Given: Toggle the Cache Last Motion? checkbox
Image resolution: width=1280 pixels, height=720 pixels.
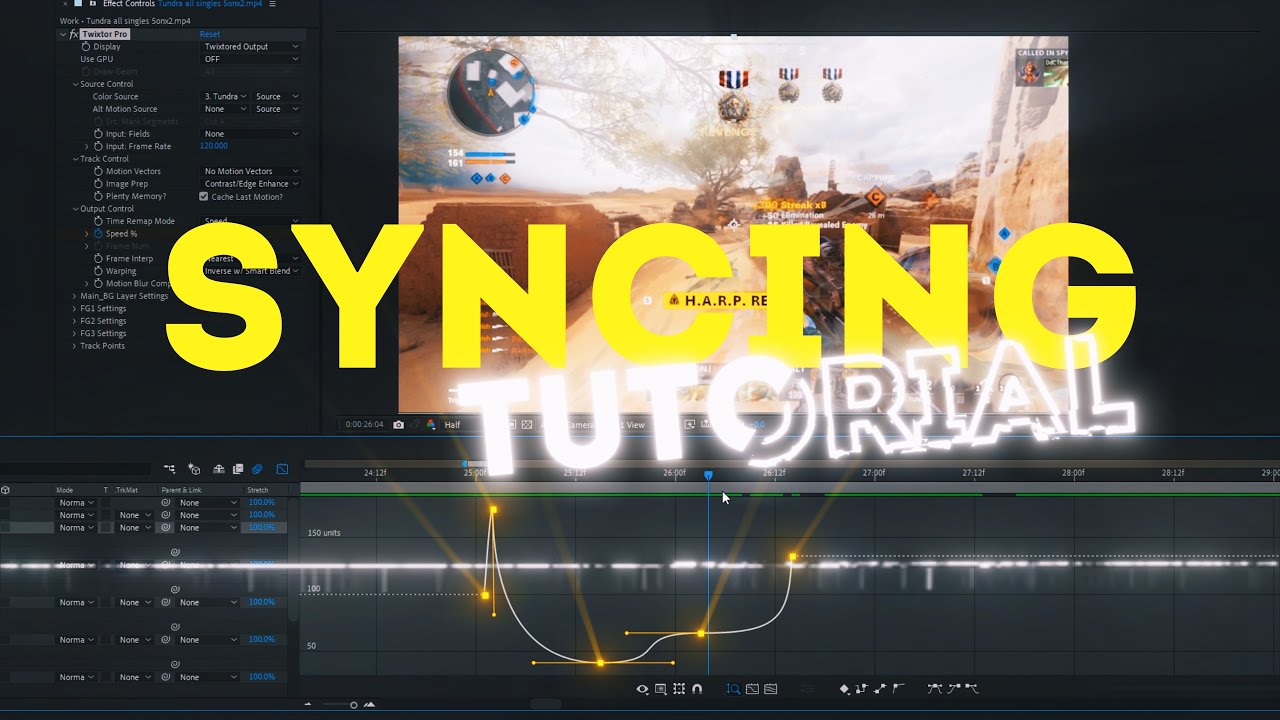Looking at the screenshot, I should (204, 196).
